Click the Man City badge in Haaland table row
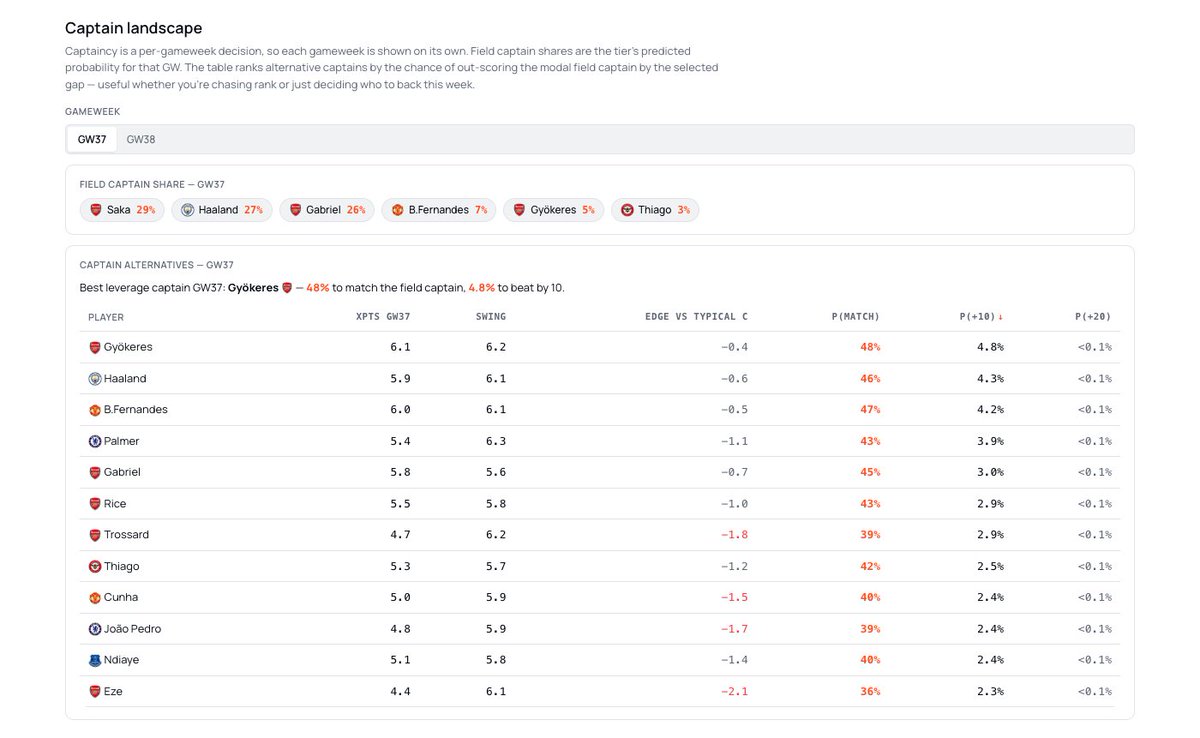 coord(95,379)
